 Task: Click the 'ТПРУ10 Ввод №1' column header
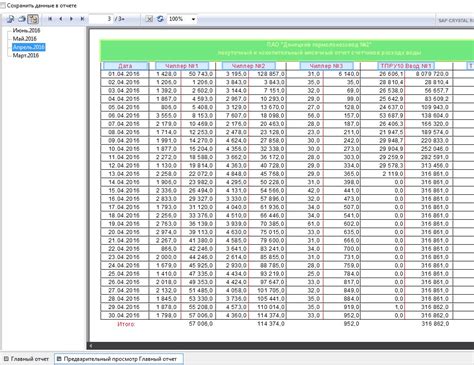pyautogui.click(x=406, y=66)
